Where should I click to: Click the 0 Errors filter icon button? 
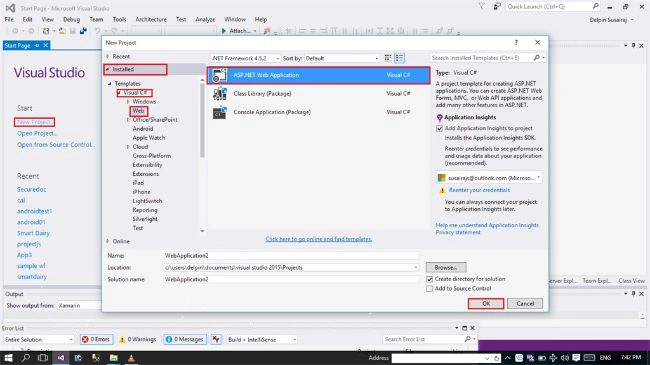(97, 339)
